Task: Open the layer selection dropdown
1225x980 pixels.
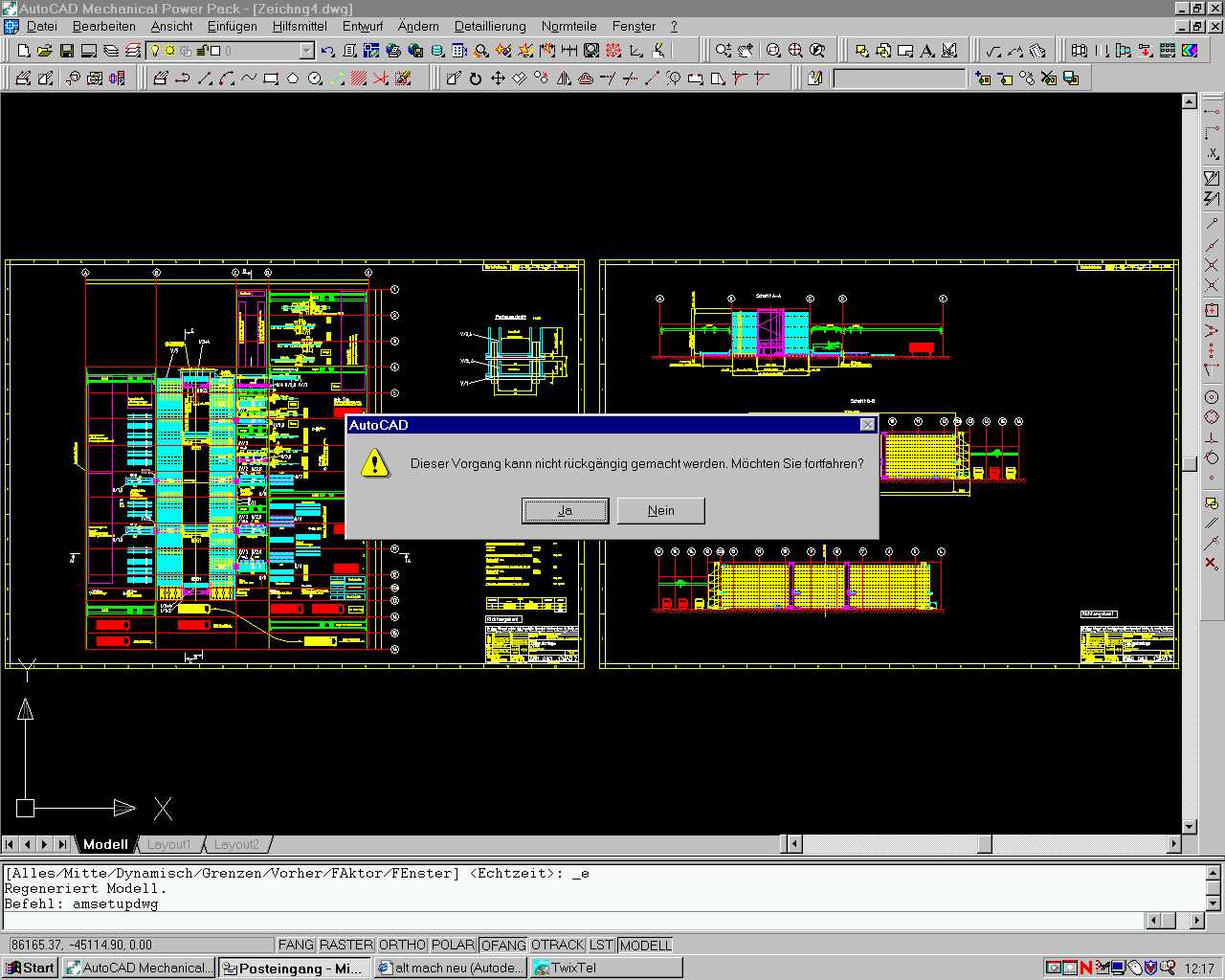Action: coord(306,50)
